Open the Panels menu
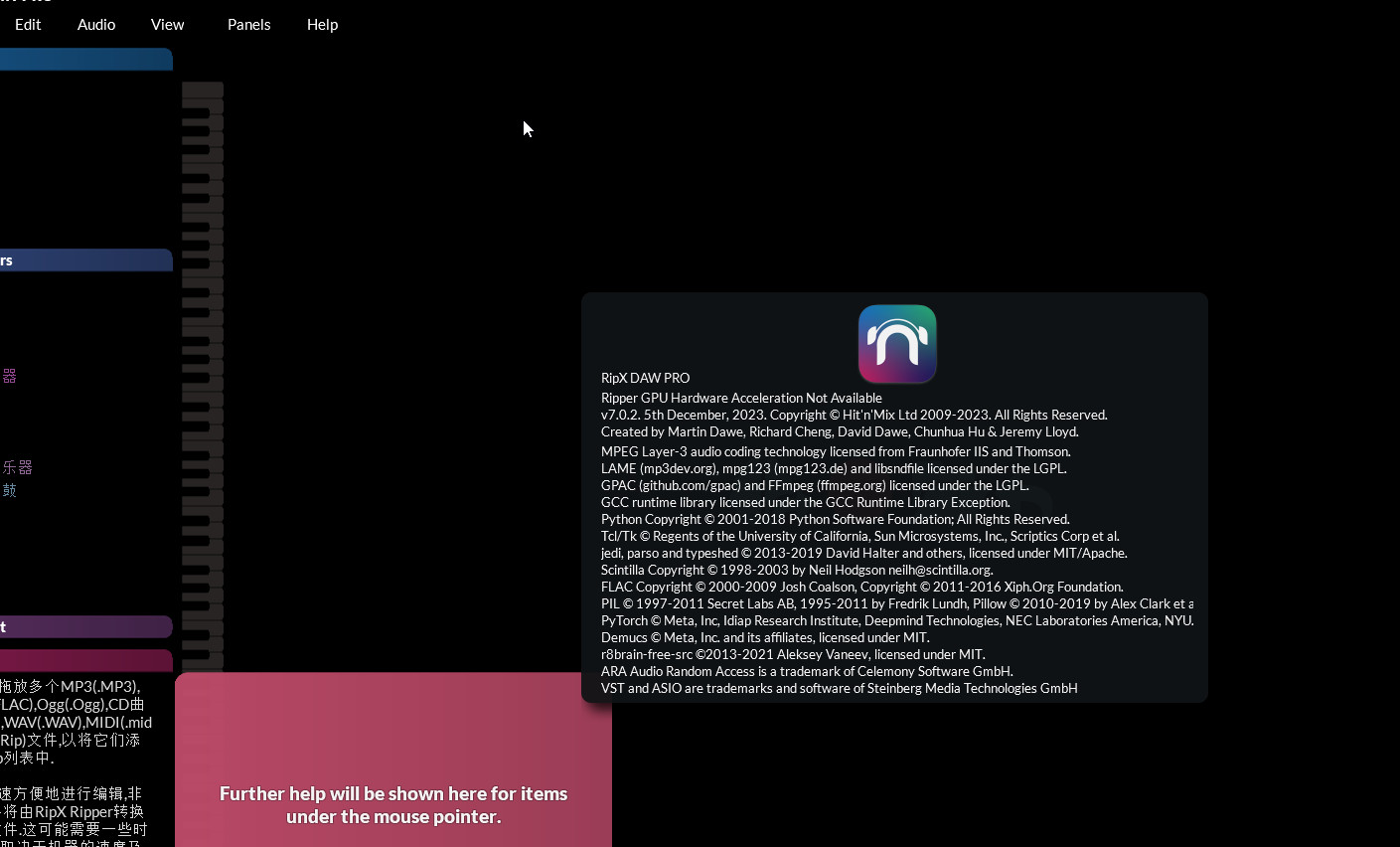This screenshot has height=847, width=1400. point(248,25)
